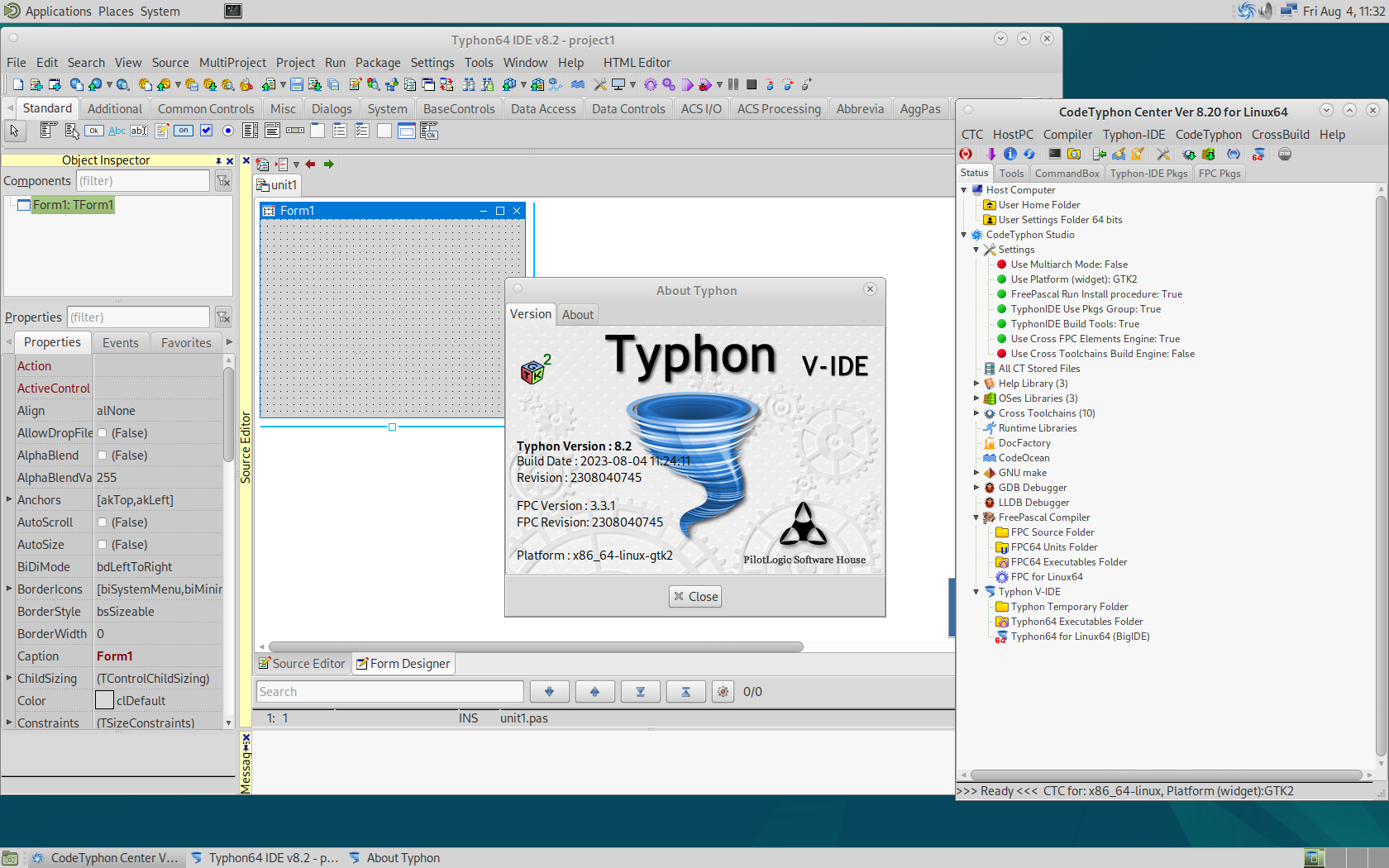Clear the Properties filter button

(223, 317)
